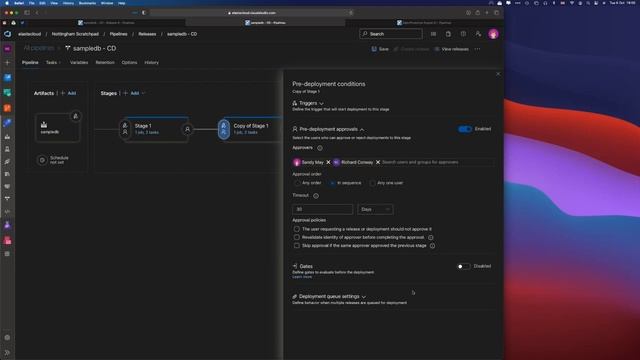Open Gates Learn more link

tap(302, 277)
